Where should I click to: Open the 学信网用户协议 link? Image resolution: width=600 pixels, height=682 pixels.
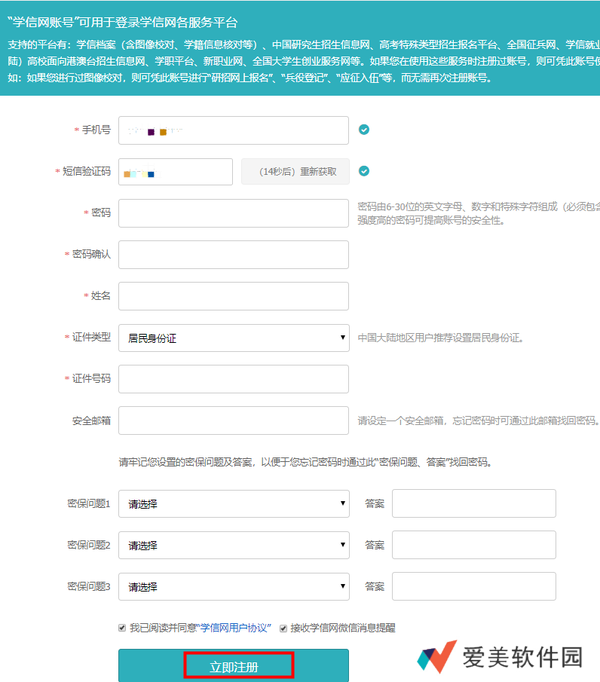pyautogui.click(x=235, y=628)
